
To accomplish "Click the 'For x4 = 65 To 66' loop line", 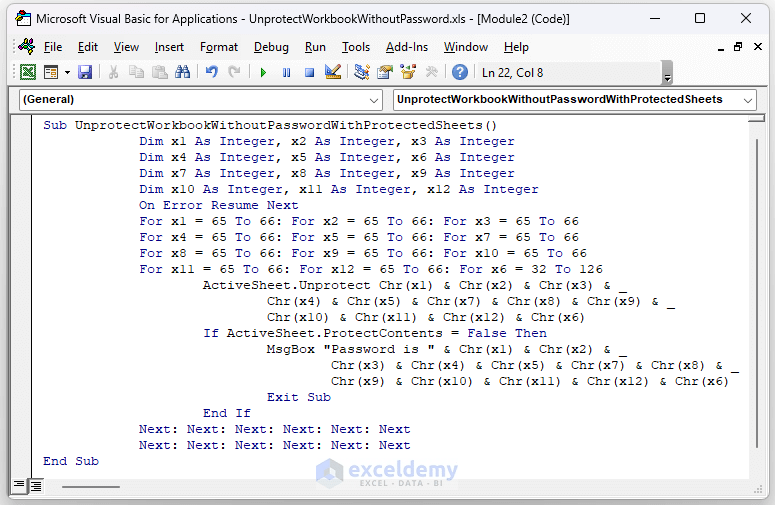I will pyautogui.click(x=359, y=237).
